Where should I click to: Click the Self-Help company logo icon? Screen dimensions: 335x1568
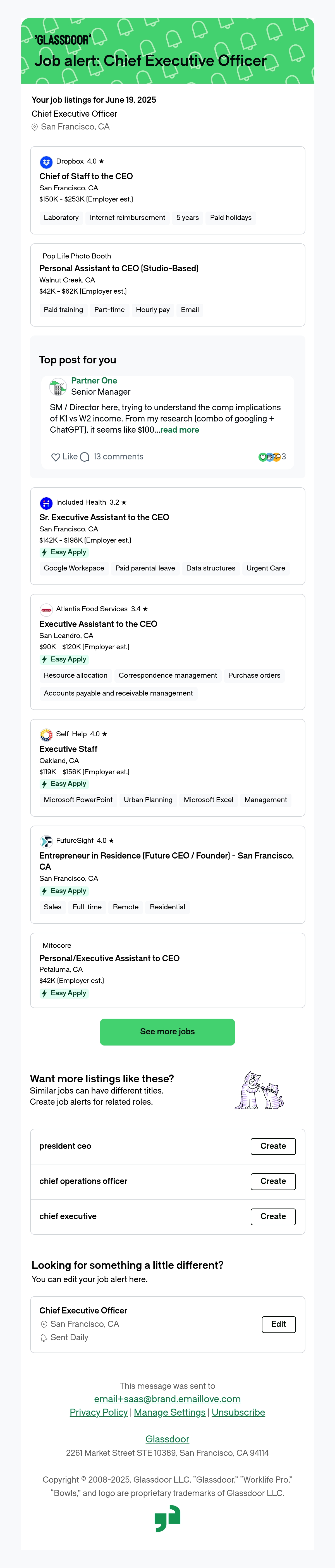tap(46, 735)
